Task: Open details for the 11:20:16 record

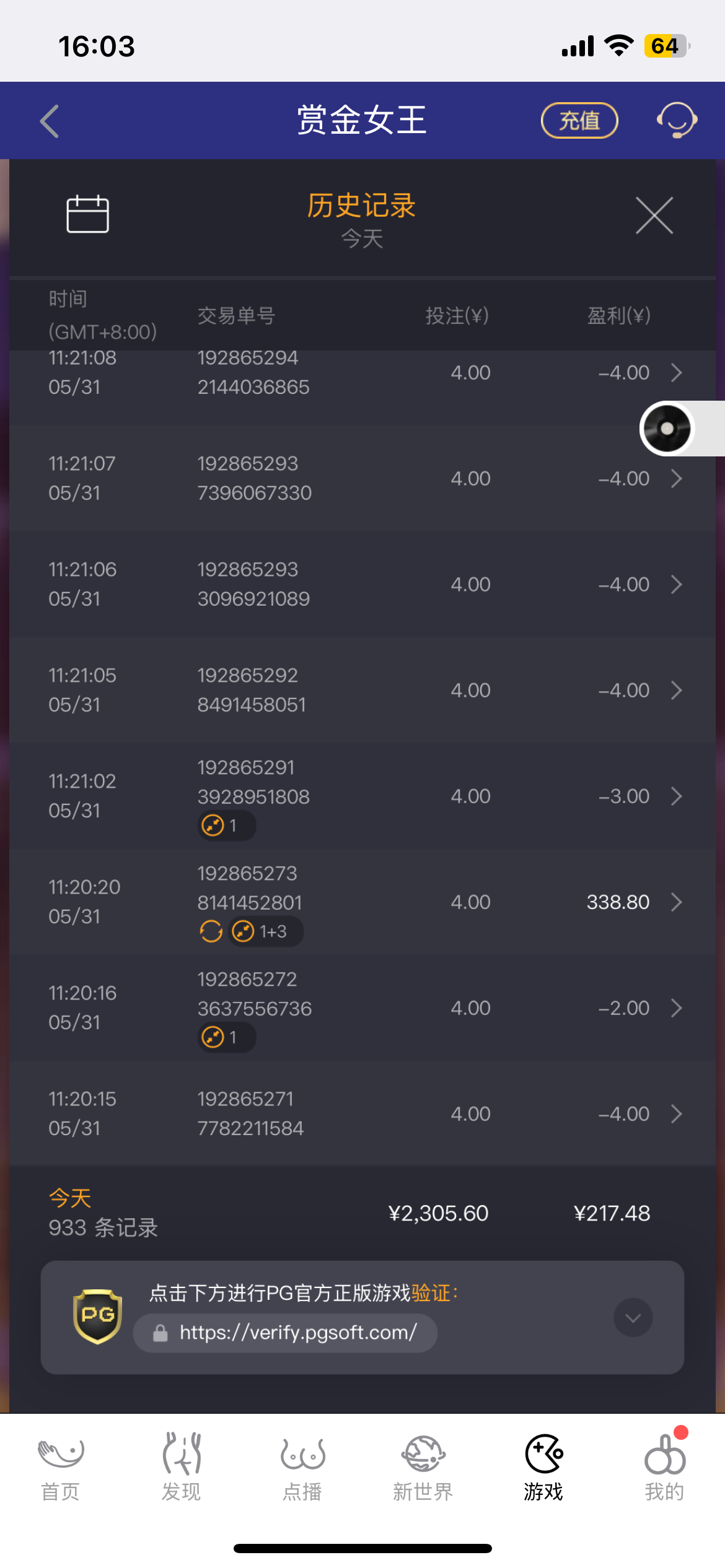Action: tap(677, 1008)
